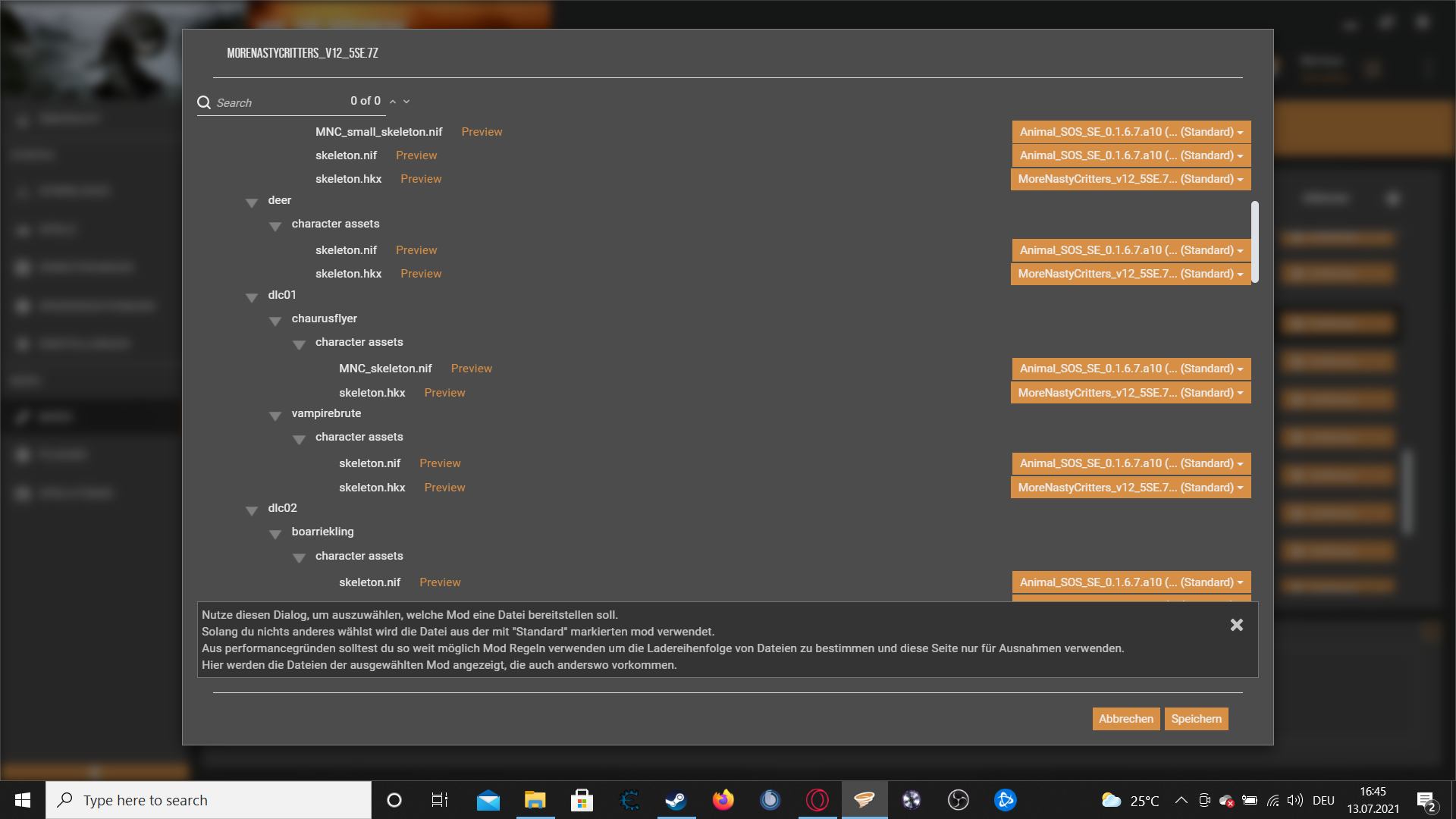Open File Explorer from the taskbar
1456x819 pixels.
click(535, 800)
